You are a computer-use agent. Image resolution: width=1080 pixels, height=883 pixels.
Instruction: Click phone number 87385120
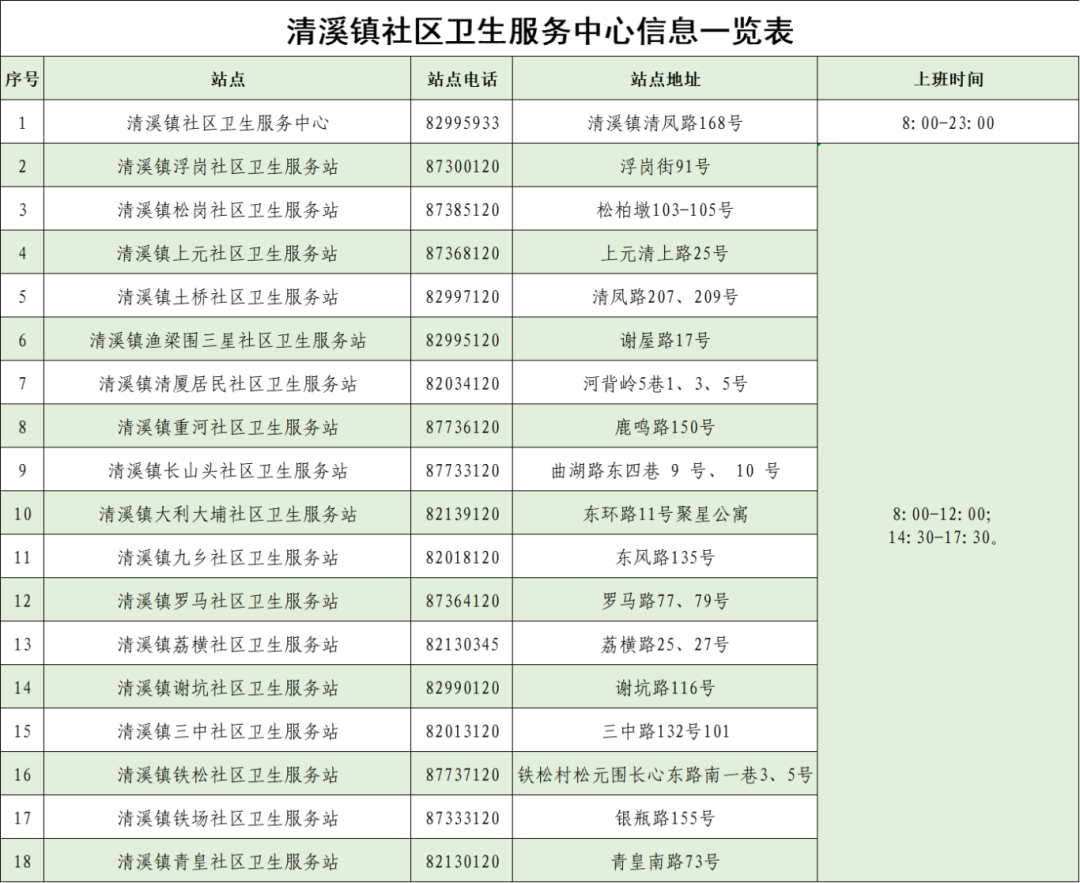coord(462,210)
